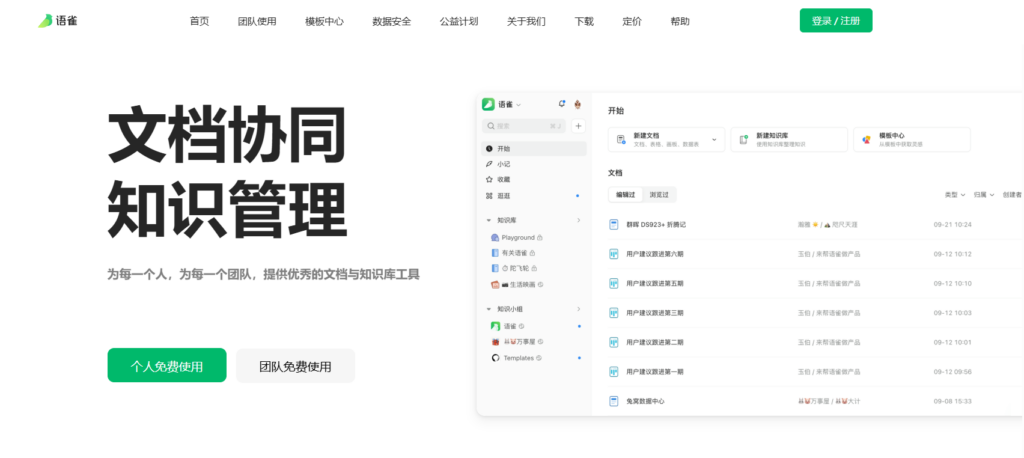
Task: Click the 新建知识库 card icon
Action: coord(743,140)
